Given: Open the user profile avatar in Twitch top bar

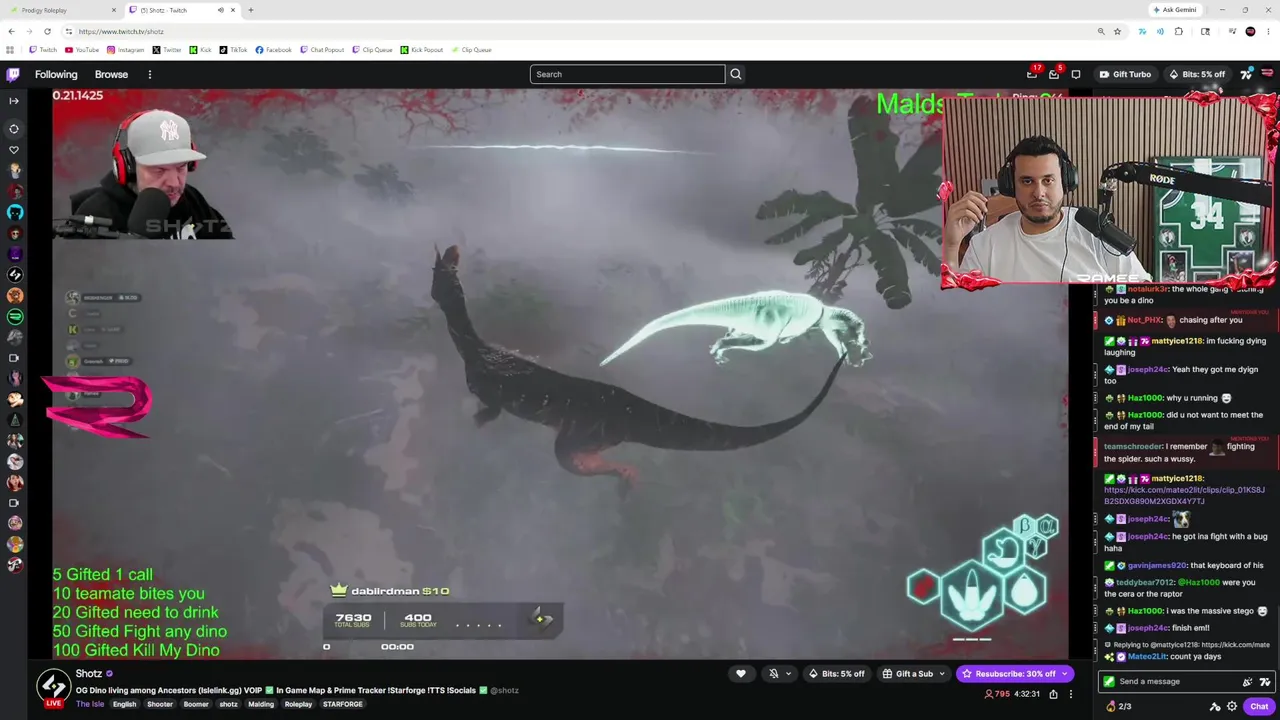Looking at the screenshot, I should 1268,74.
